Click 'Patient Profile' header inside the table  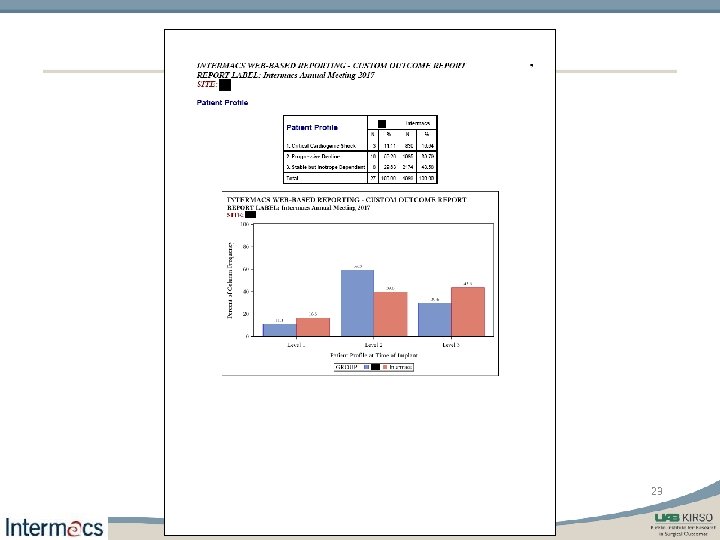(x=312, y=127)
